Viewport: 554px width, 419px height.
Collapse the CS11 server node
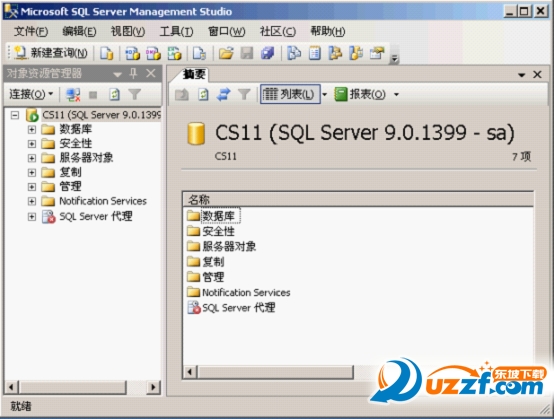coord(15,115)
